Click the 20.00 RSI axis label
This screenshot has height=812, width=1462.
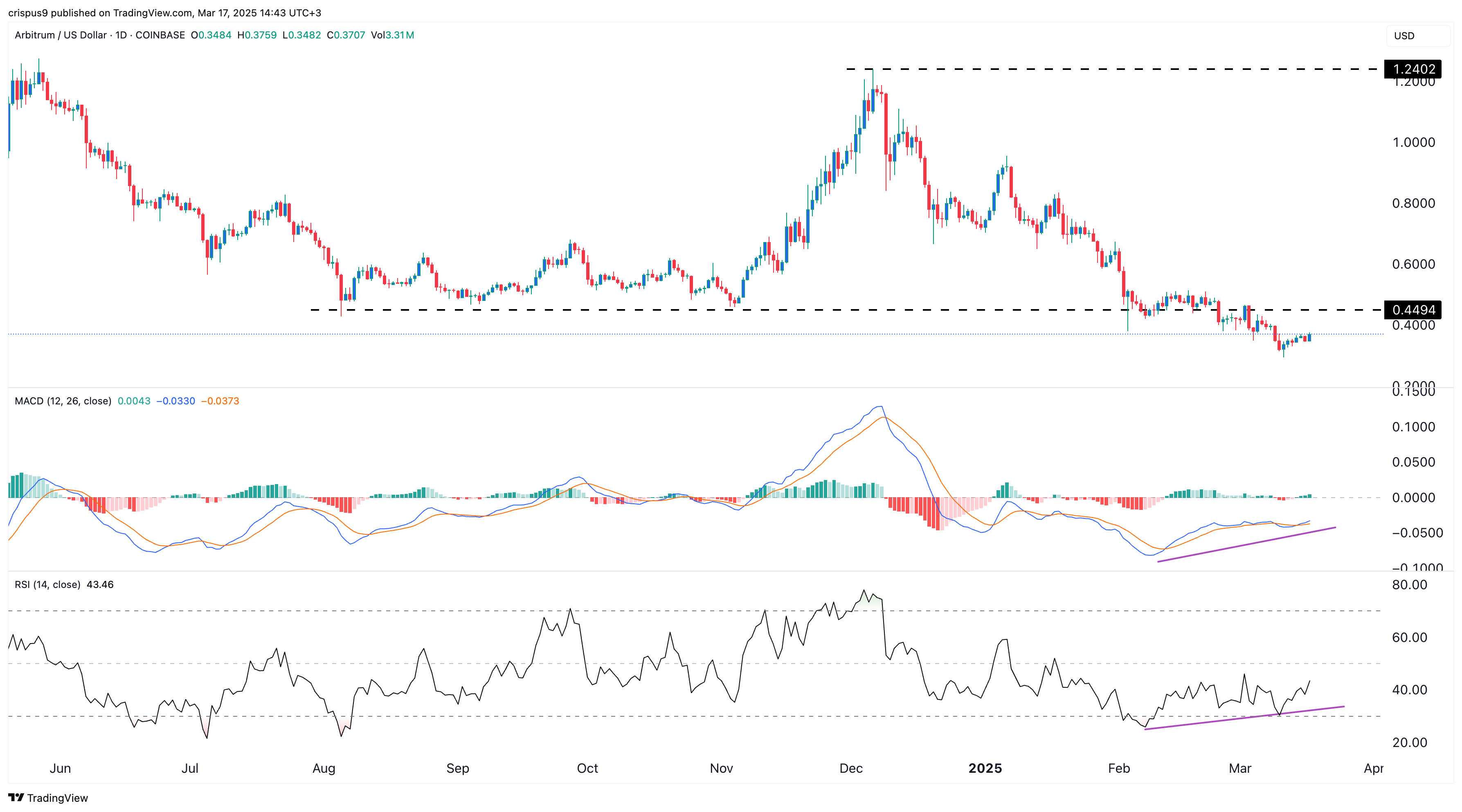tap(1410, 742)
